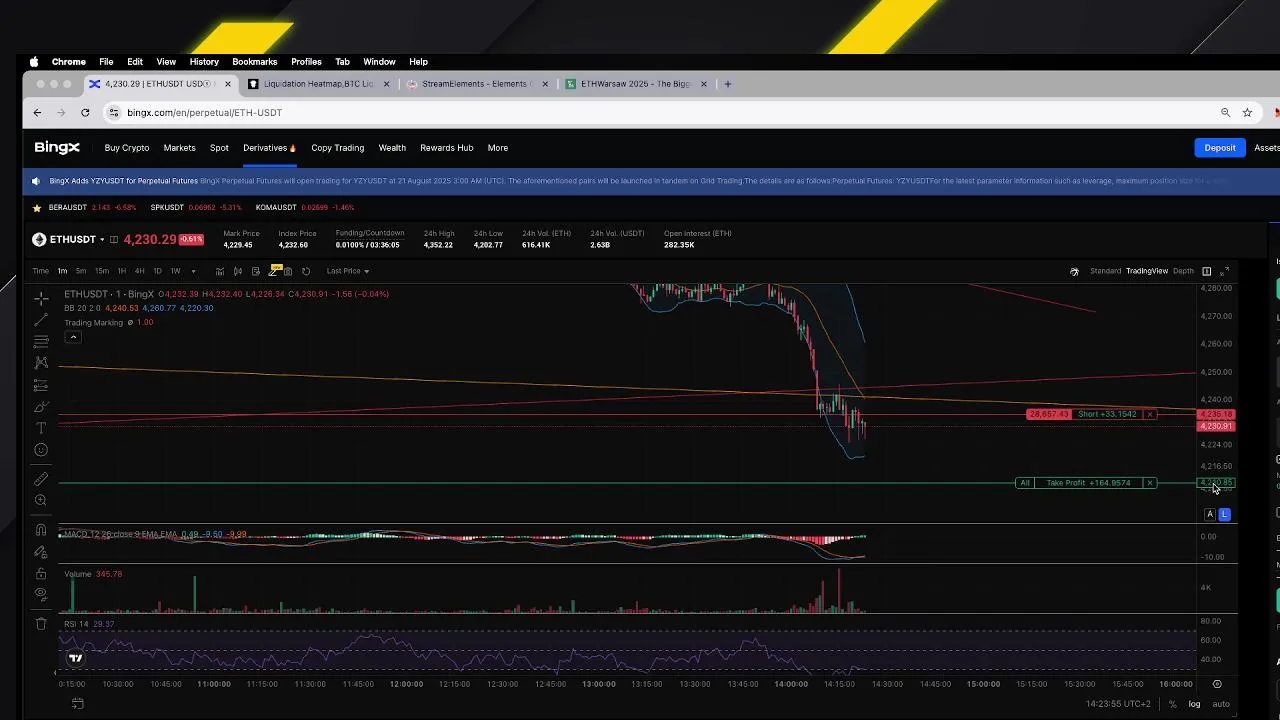Open the Profiles menu in menu bar
The image size is (1280, 720).
[x=306, y=62]
